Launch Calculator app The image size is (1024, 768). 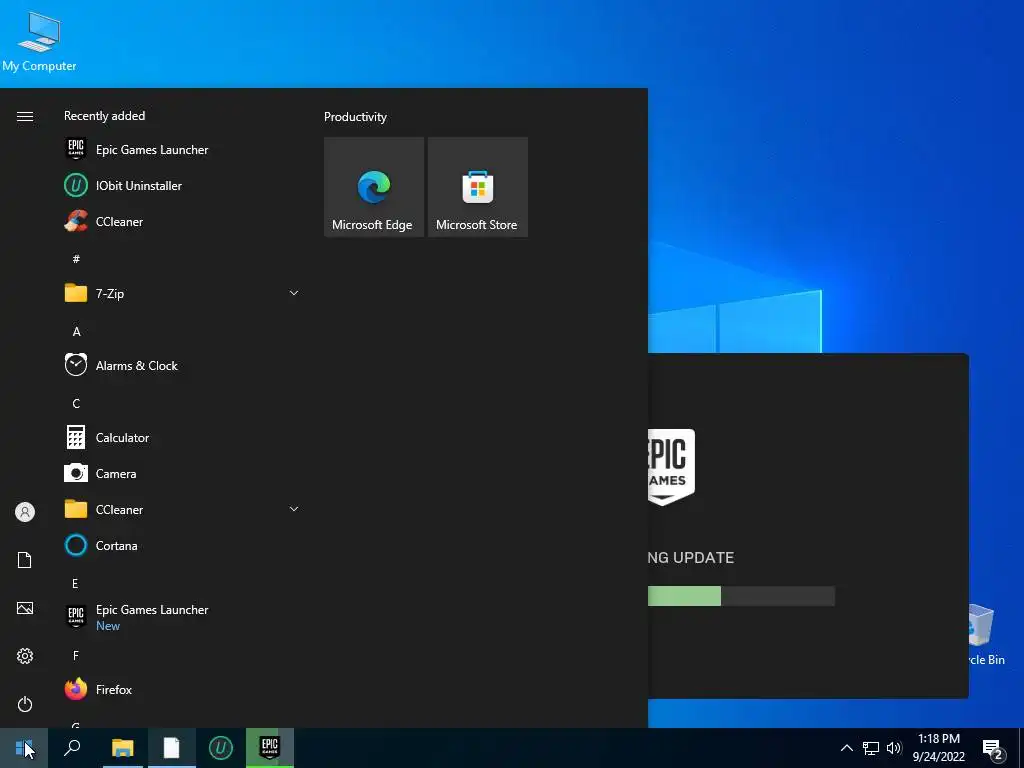182,438
